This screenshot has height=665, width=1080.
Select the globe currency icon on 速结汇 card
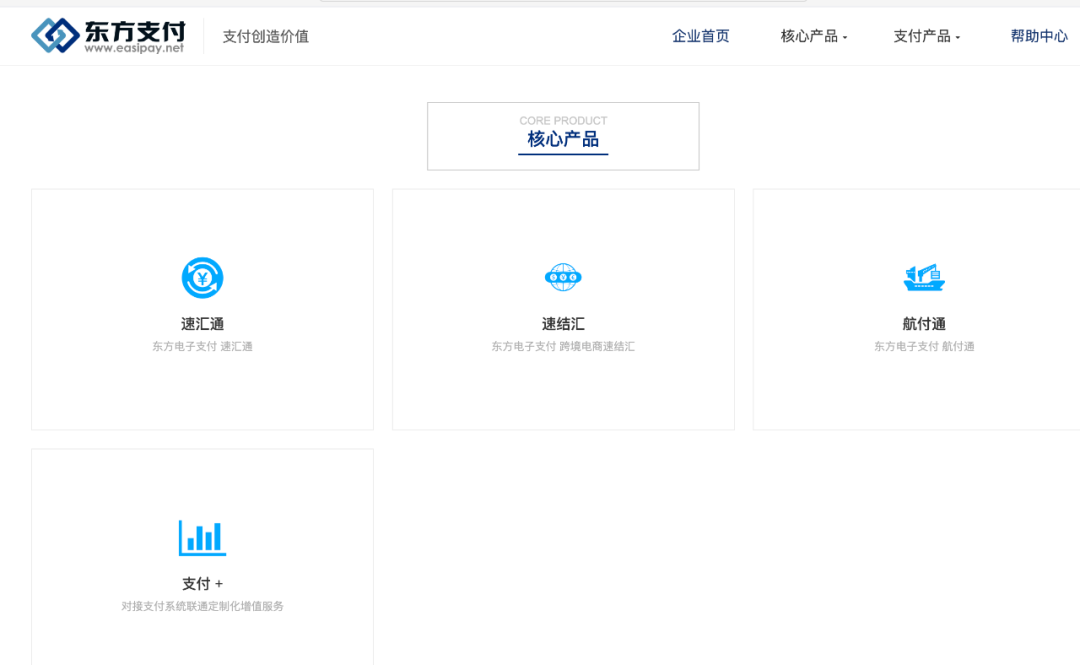pyautogui.click(x=563, y=277)
